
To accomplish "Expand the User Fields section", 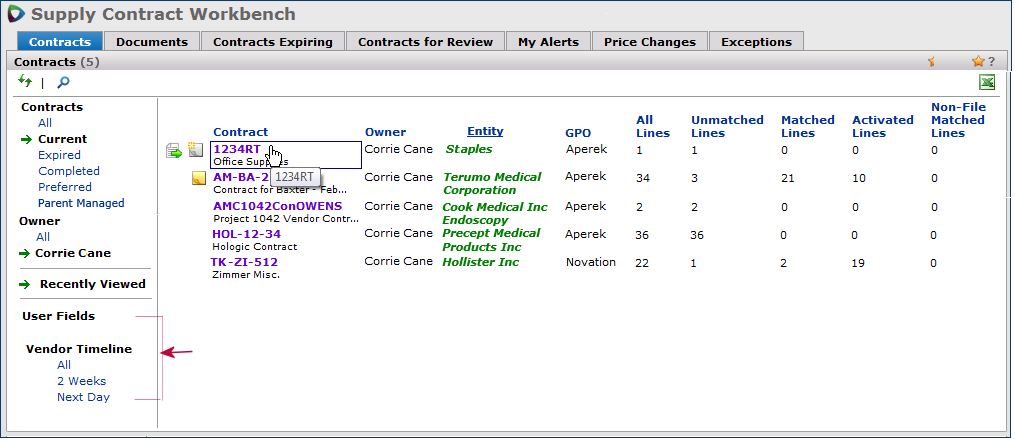I will click(x=58, y=316).
